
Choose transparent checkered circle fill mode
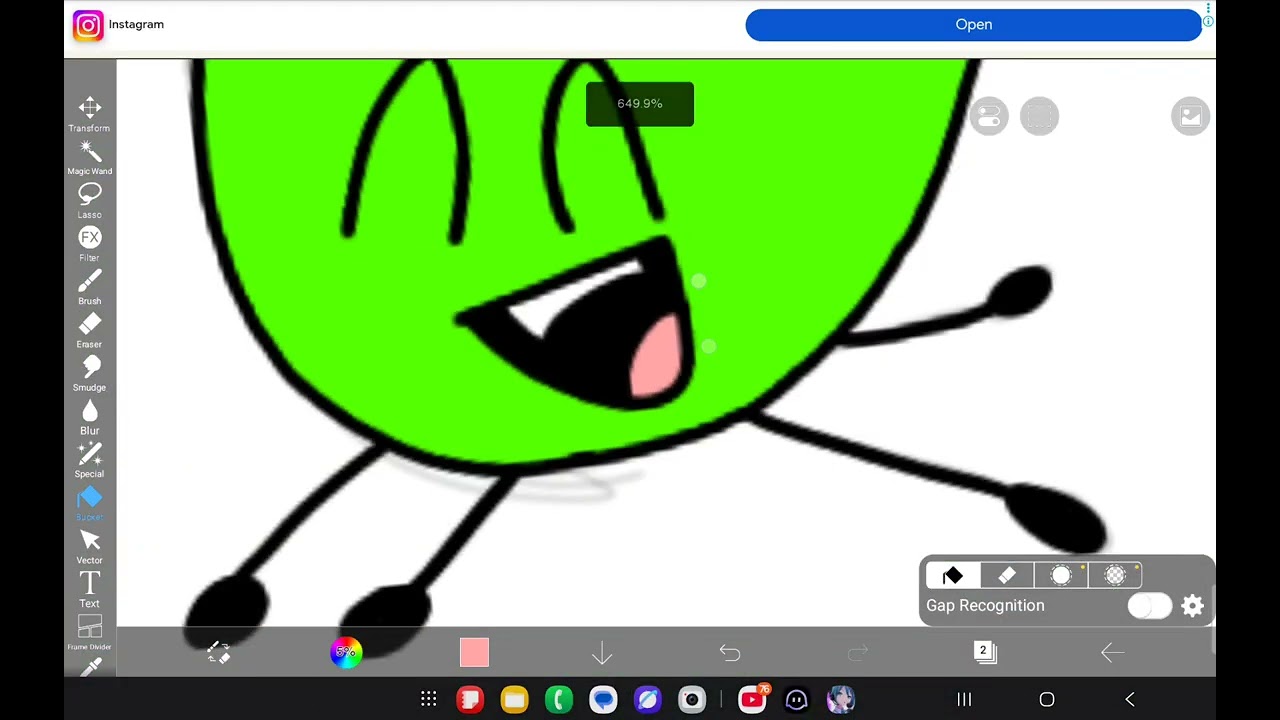click(1115, 575)
